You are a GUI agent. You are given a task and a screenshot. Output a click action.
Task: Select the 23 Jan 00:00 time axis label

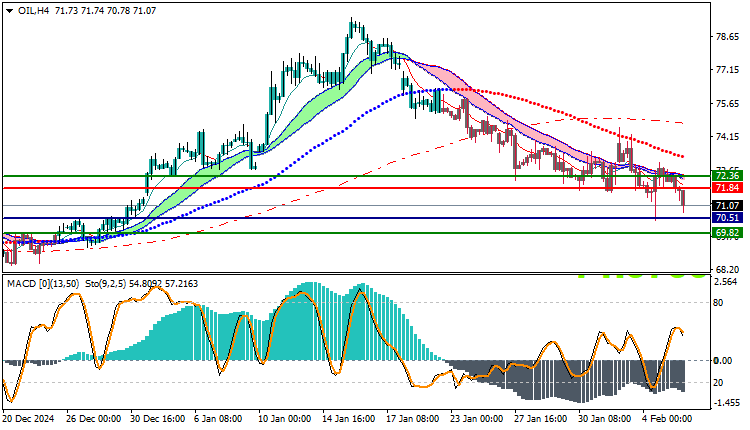pos(477,419)
